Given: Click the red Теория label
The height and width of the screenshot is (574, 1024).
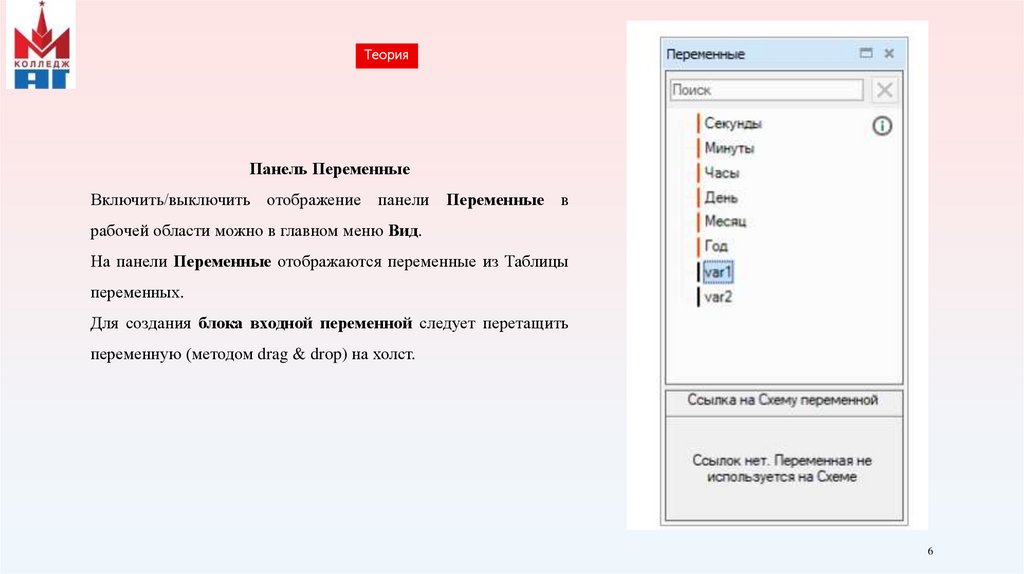Looking at the screenshot, I should click(387, 55).
